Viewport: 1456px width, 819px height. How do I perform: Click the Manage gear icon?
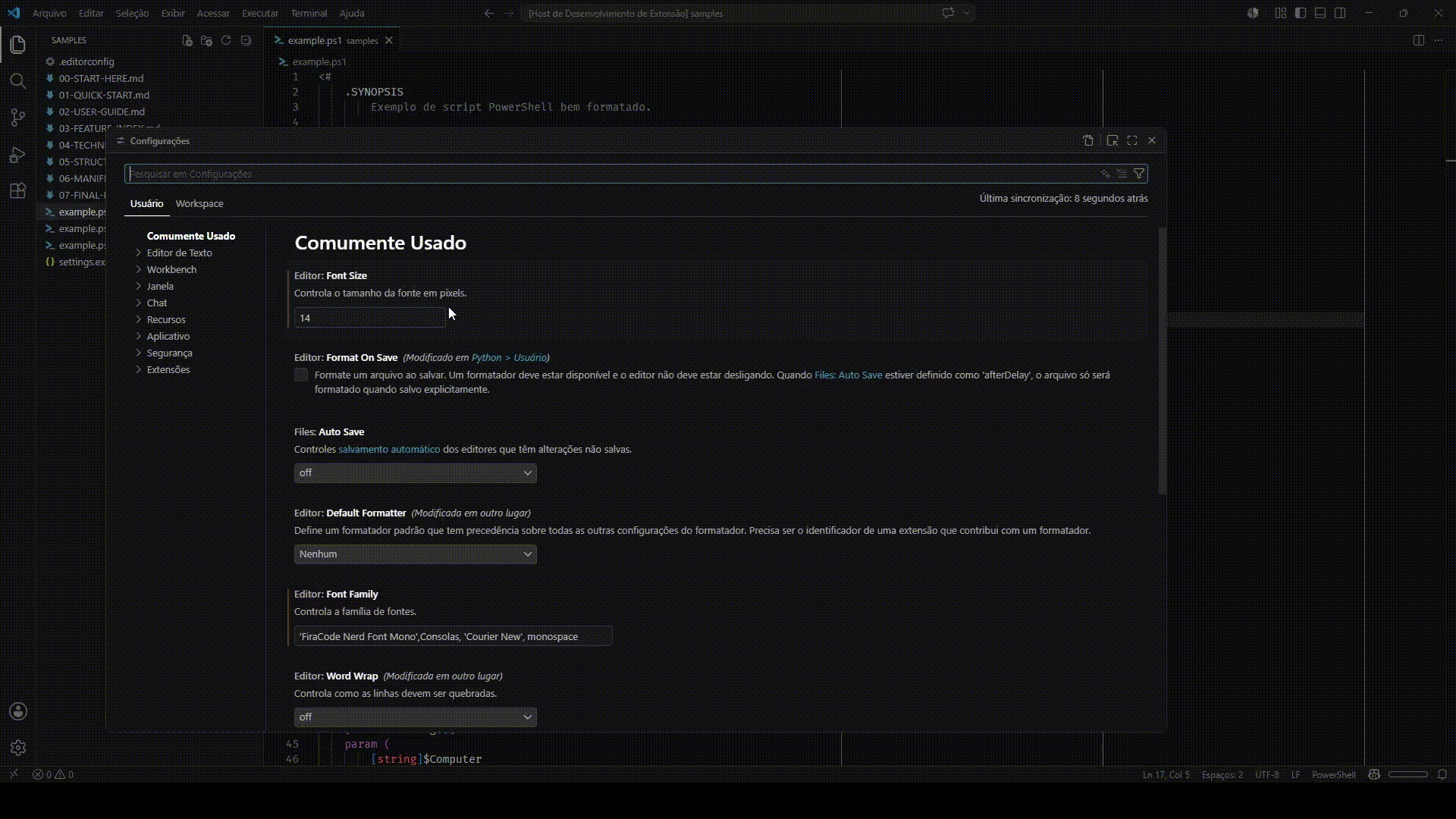click(x=18, y=748)
